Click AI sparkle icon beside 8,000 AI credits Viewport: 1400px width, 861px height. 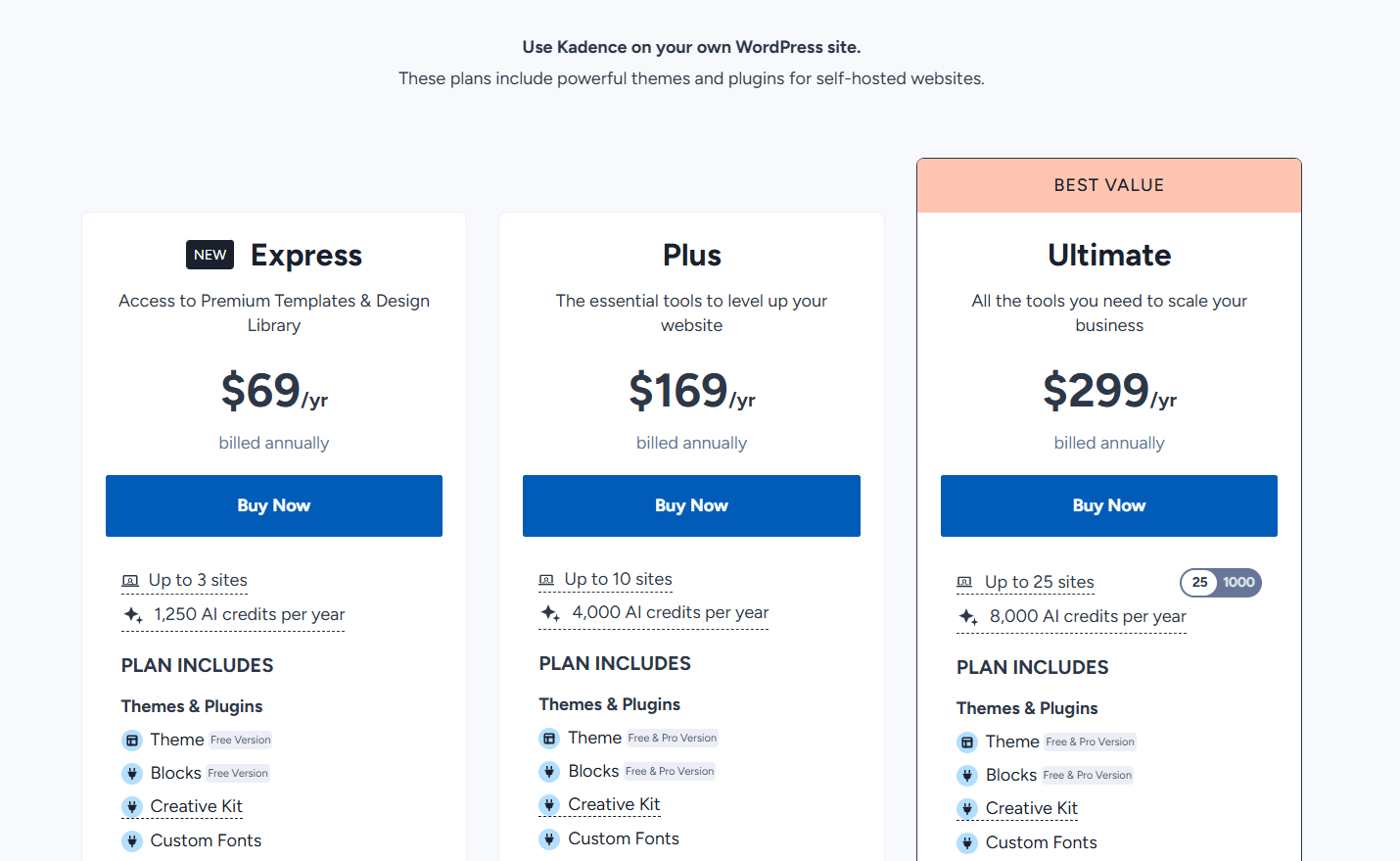coord(968,617)
